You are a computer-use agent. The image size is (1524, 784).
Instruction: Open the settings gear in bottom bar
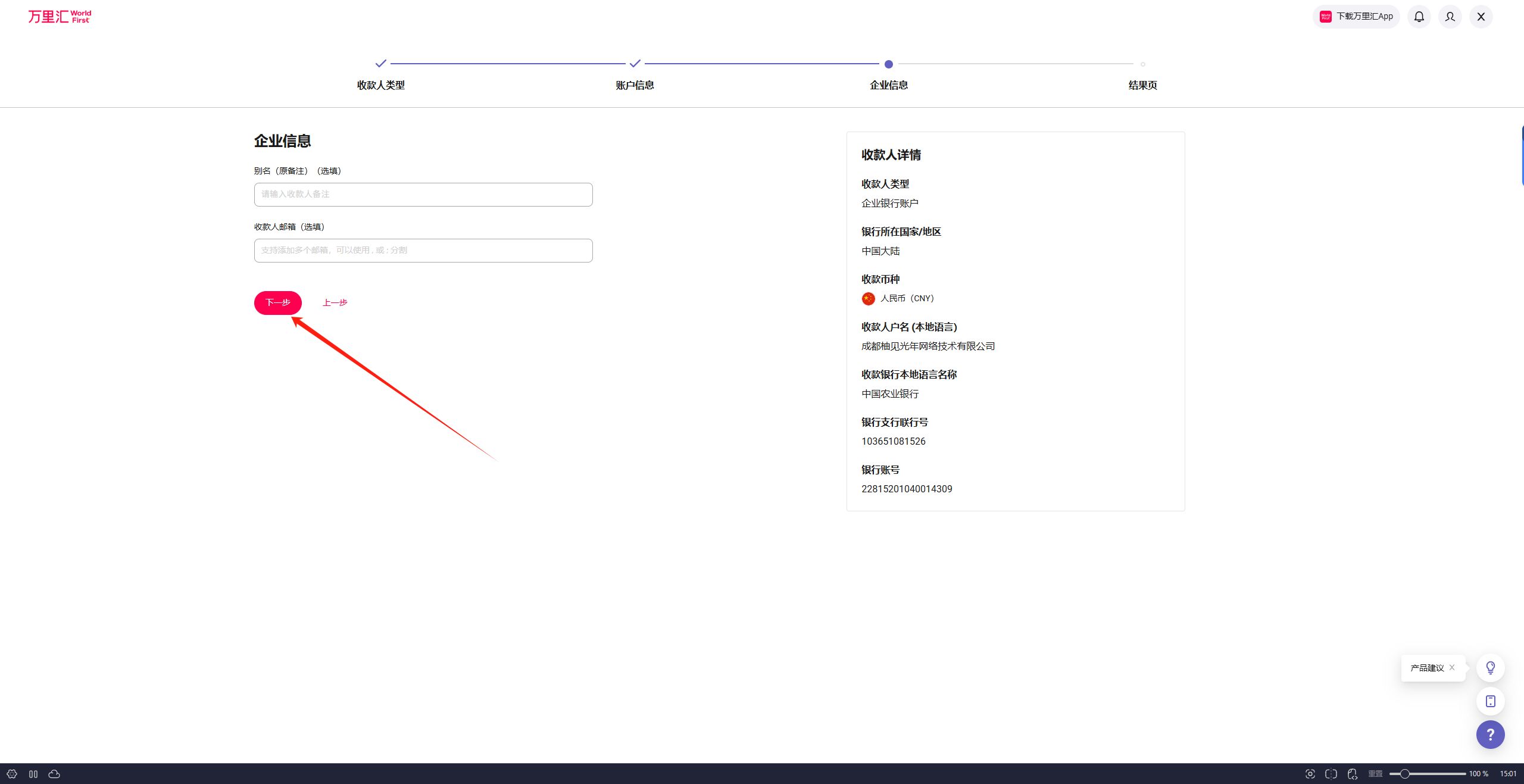[12, 774]
